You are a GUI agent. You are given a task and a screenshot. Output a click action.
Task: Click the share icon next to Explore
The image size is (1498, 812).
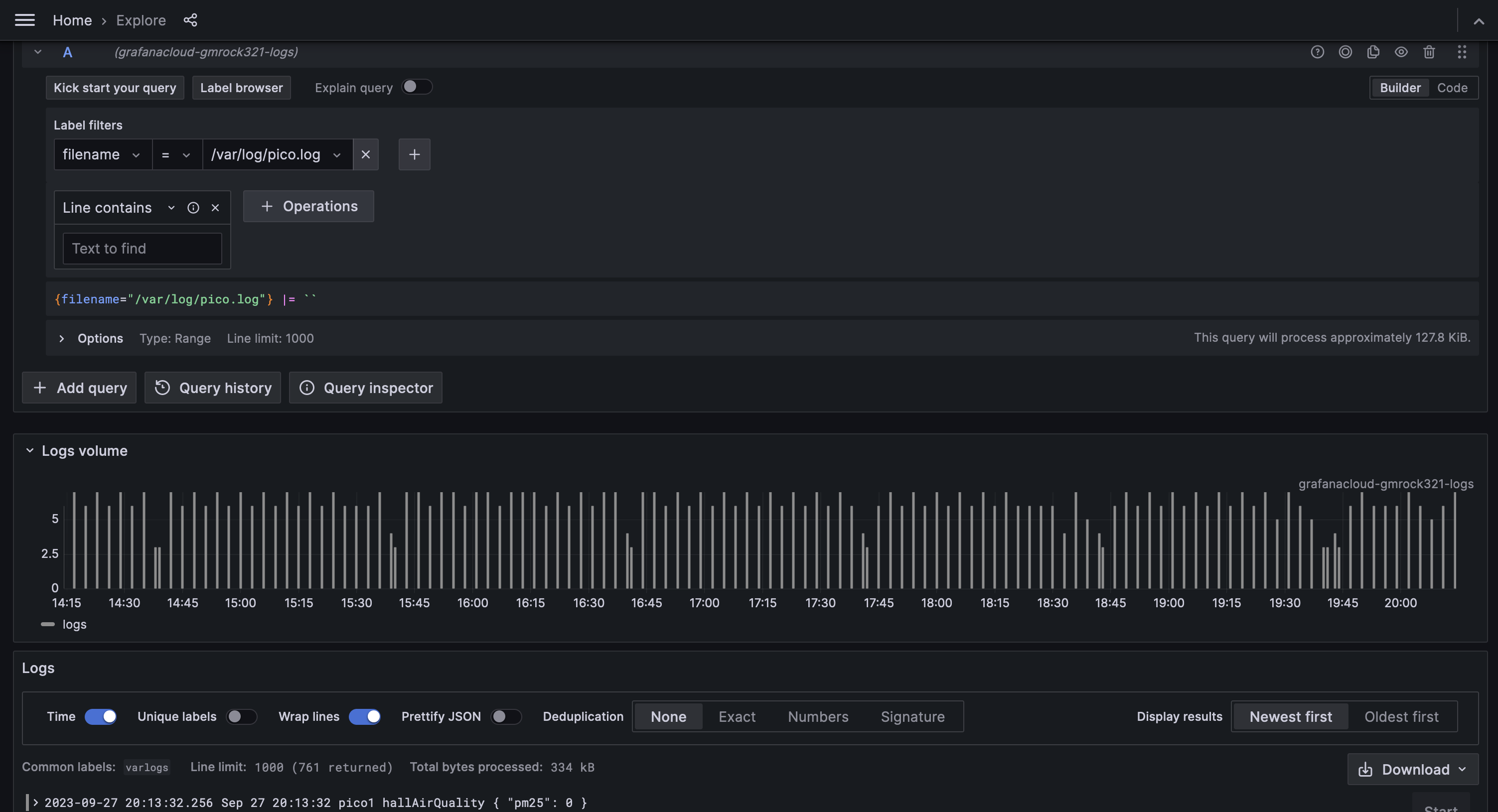pyautogui.click(x=190, y=20)
